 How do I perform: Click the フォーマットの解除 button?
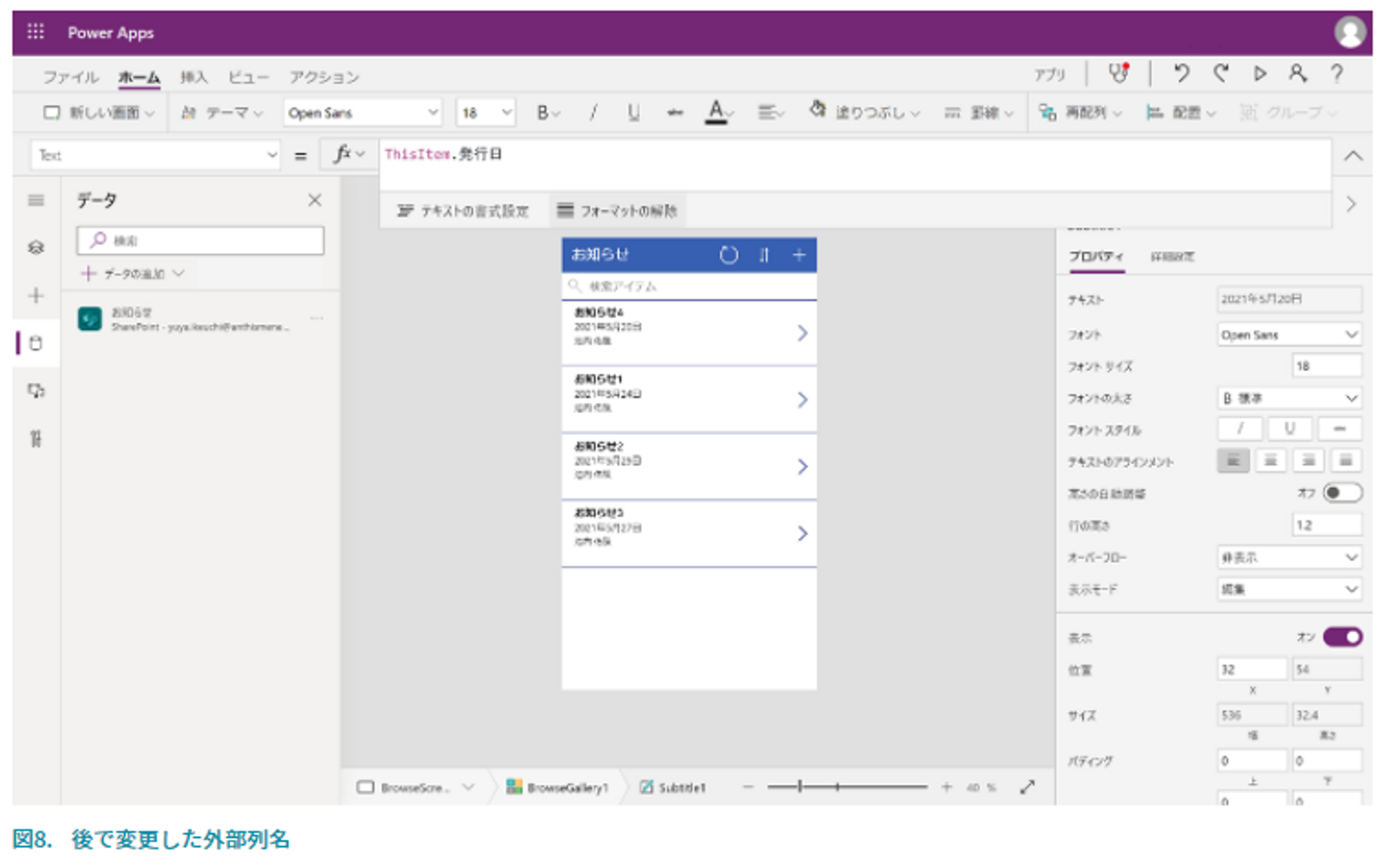(618, 211)
